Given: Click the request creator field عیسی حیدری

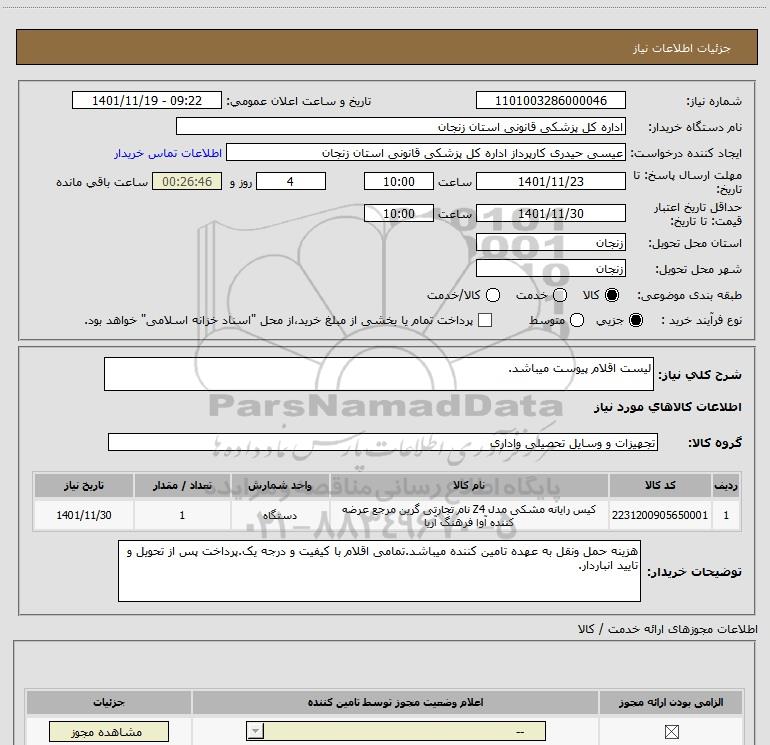Looking at the screenshot, I should point(426,153).
